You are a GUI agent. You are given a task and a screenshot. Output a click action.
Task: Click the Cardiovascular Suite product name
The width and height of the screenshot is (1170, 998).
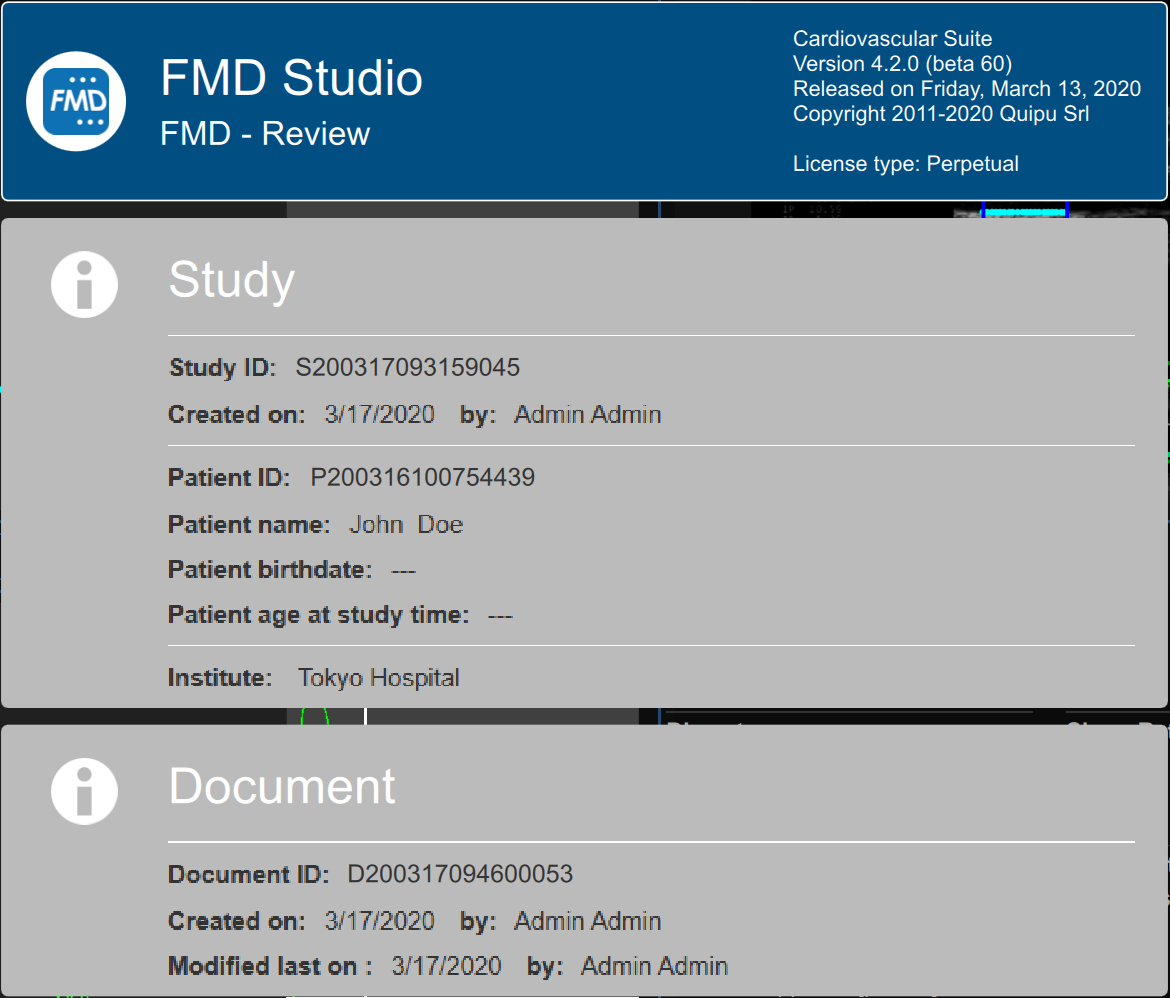point(892,39)
